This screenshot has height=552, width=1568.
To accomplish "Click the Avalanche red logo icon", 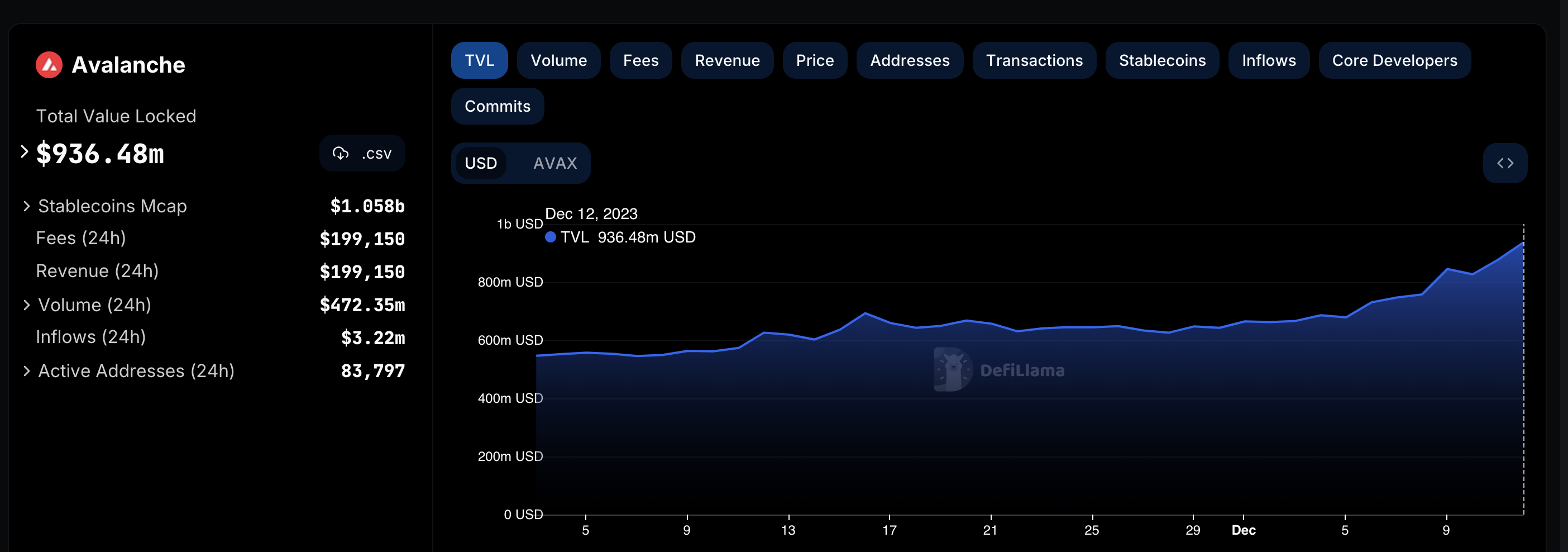I will [x=49, y=65].
